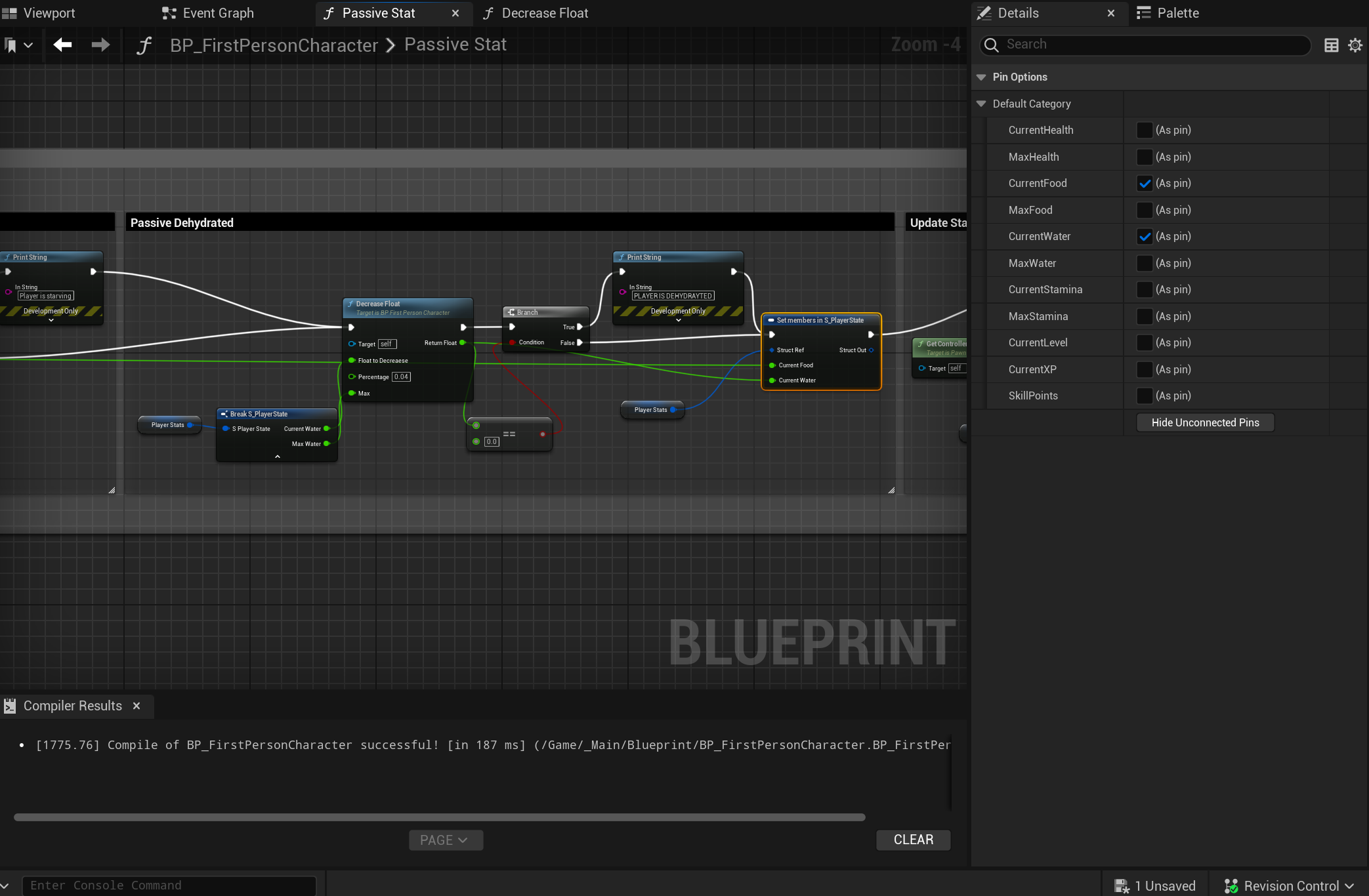This screenshot has width=1369, height=896.
Task: Click the Unsaved save icon in status bar
Action: tap(1121, 886)
